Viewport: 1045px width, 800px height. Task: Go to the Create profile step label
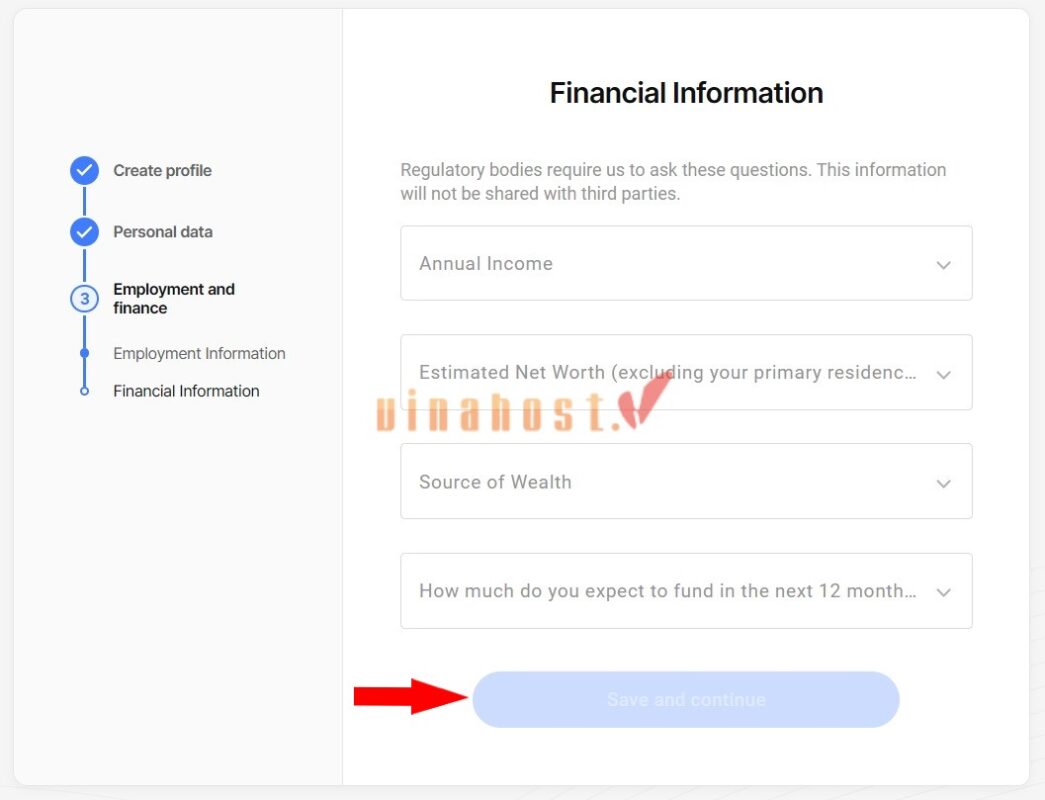(162, 171)
